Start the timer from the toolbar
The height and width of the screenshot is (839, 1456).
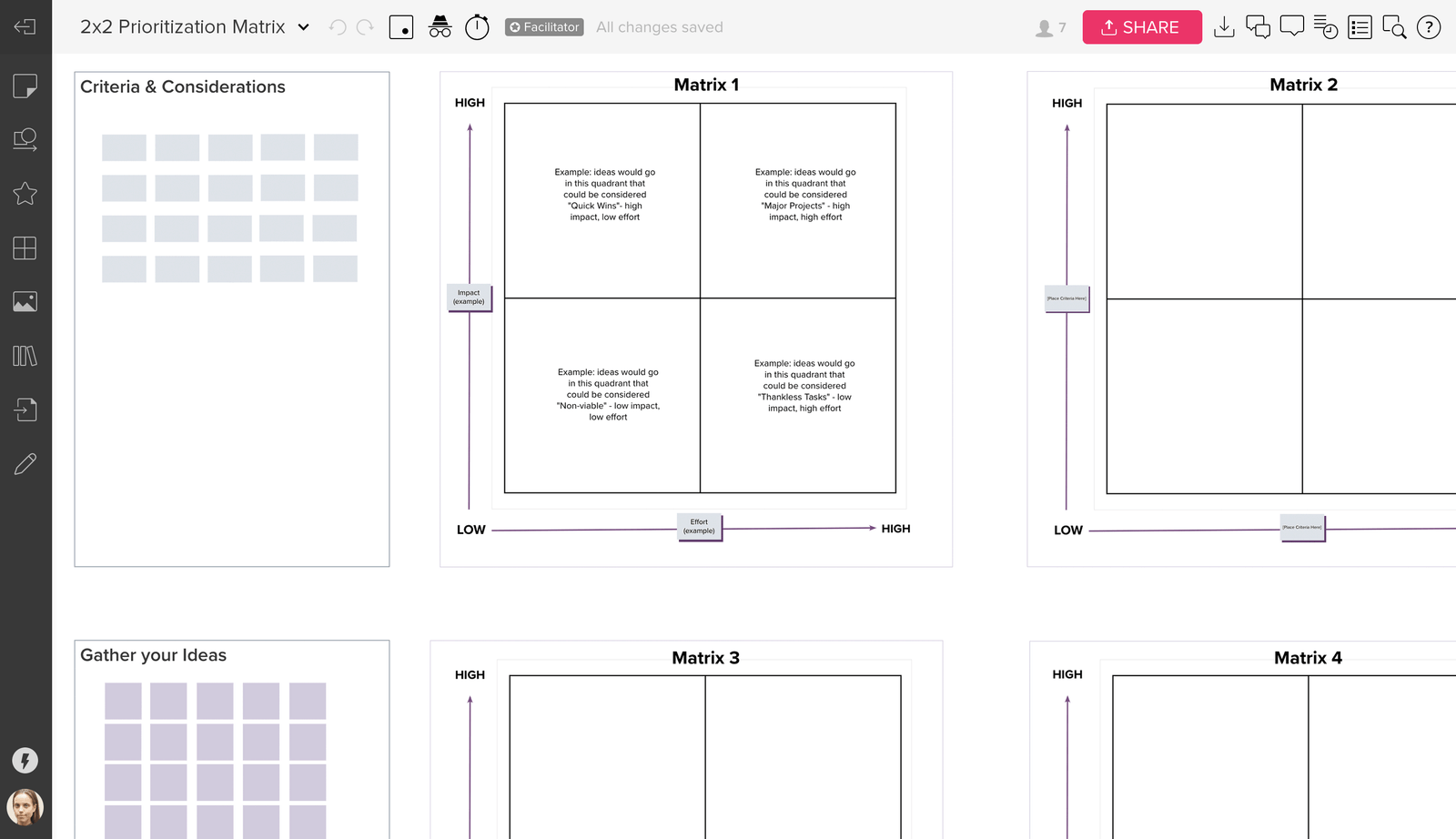477,26
